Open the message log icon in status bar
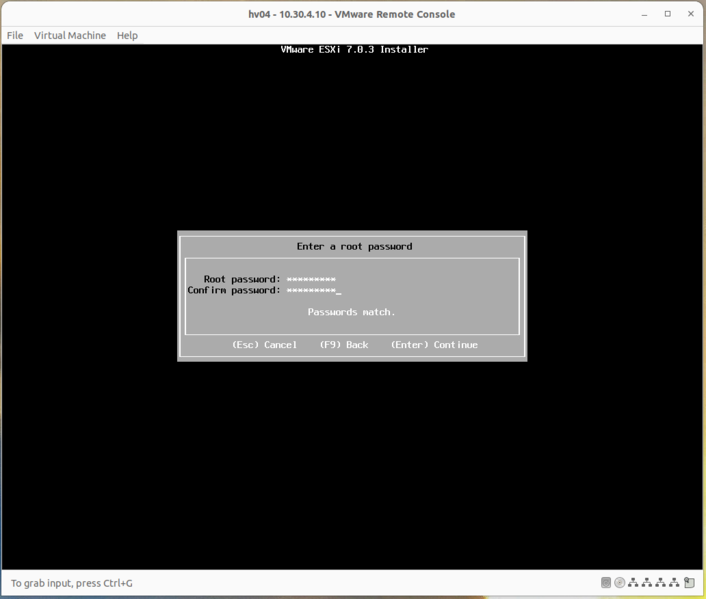This screenshot has width=706, height=599. click(x=689, y=583)
